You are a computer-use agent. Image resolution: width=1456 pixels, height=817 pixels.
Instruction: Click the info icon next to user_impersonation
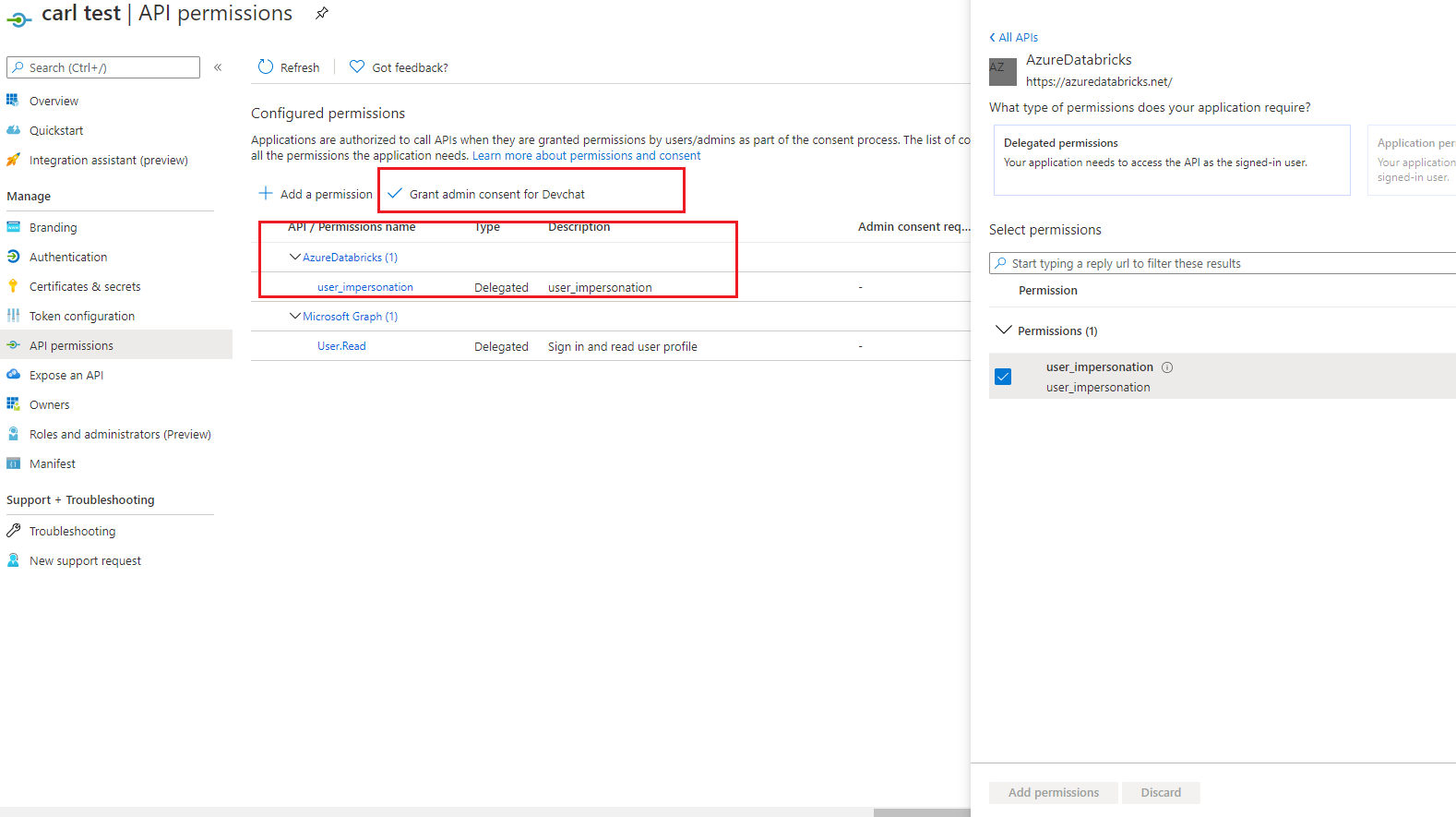point(1167,367)
